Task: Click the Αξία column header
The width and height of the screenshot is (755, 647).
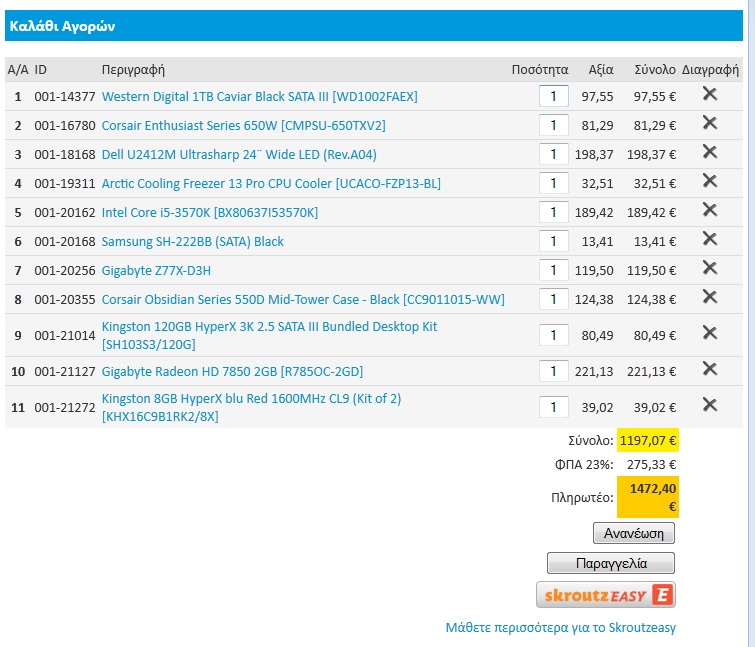Action: coord(601,70)
